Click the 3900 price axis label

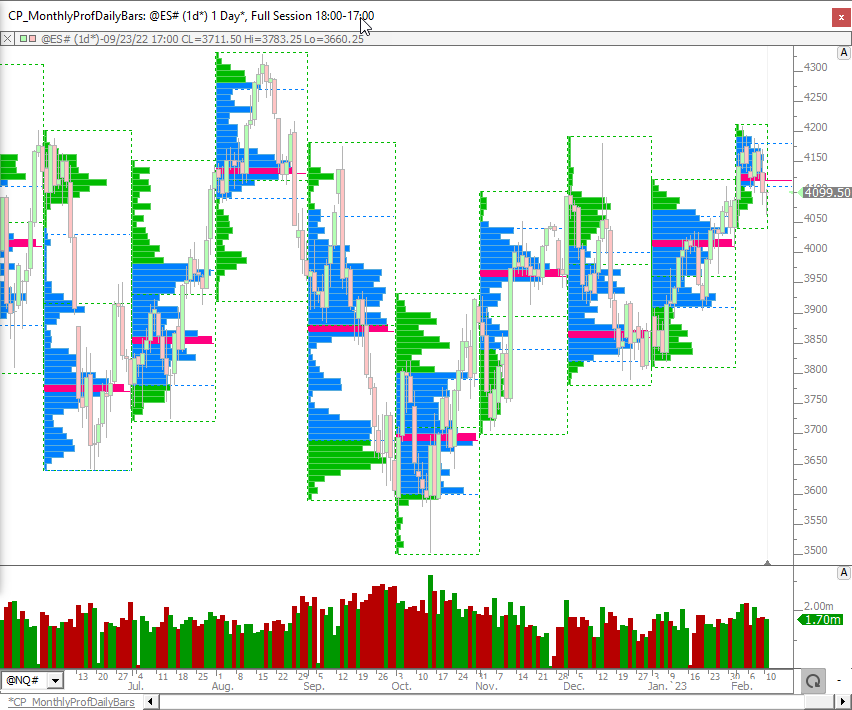tap(816, 309)
